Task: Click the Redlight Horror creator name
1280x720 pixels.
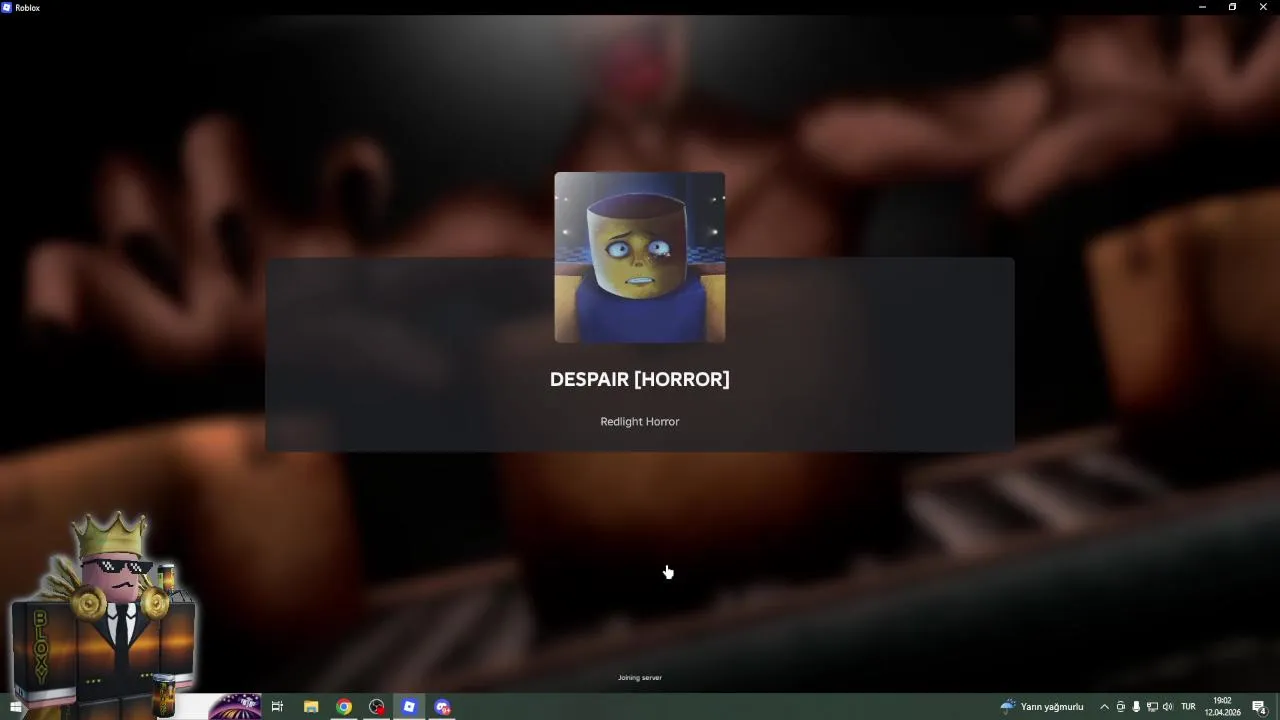Action: click(640, 422)
